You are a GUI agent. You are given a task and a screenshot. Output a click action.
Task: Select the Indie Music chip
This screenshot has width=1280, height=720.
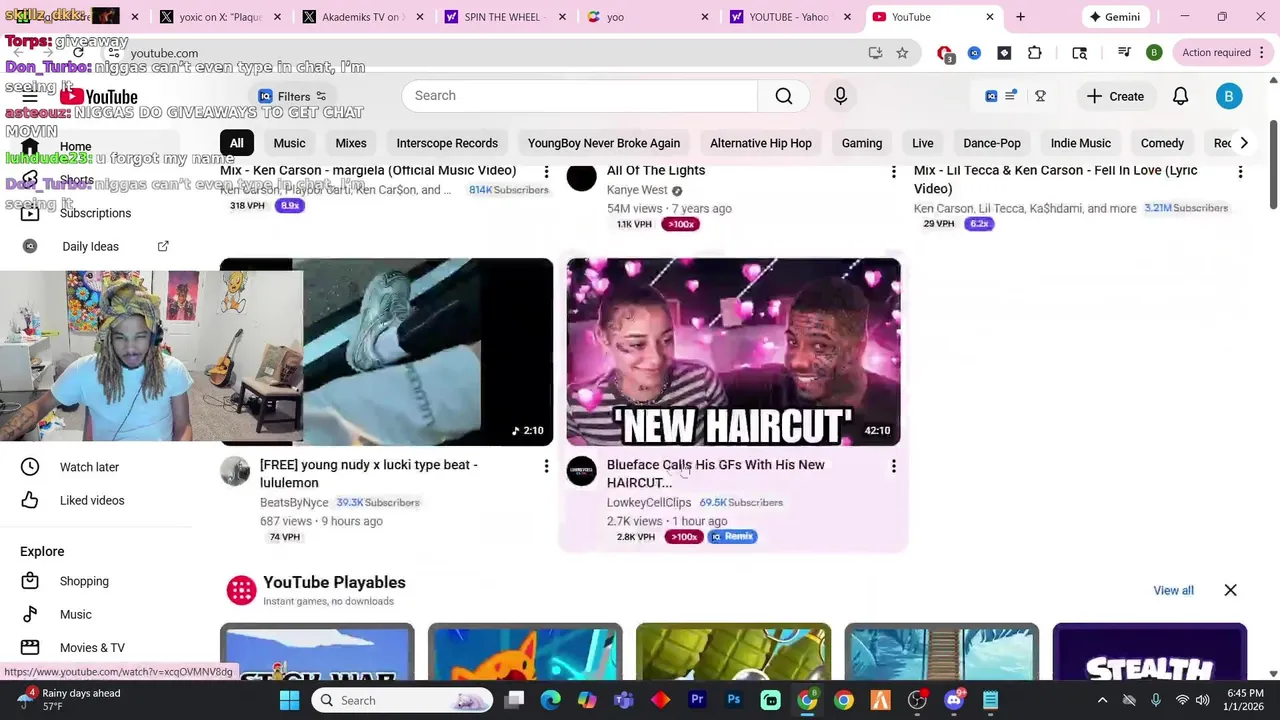click(1081, 143)
